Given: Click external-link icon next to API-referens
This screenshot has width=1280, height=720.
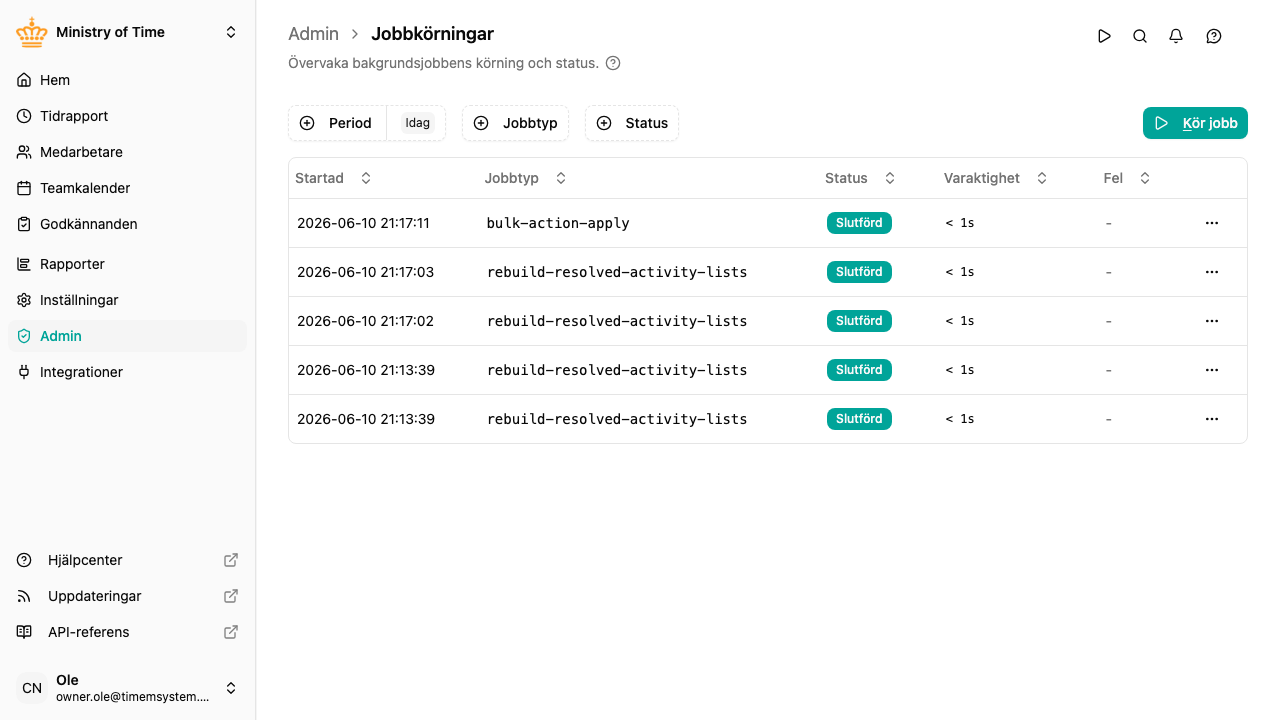Looking at the screenshot, I should [x=231, y=632].
